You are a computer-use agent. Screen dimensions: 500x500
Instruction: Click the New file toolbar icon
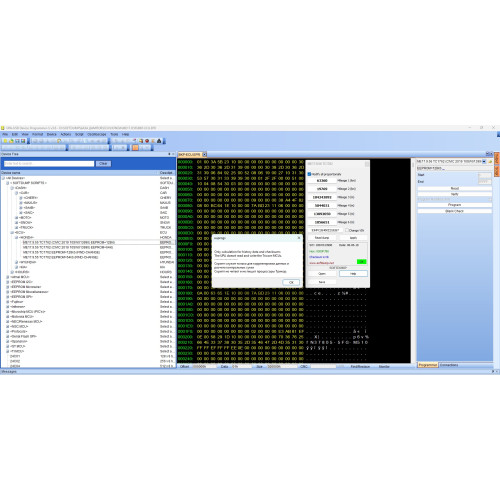coord(5,141)
